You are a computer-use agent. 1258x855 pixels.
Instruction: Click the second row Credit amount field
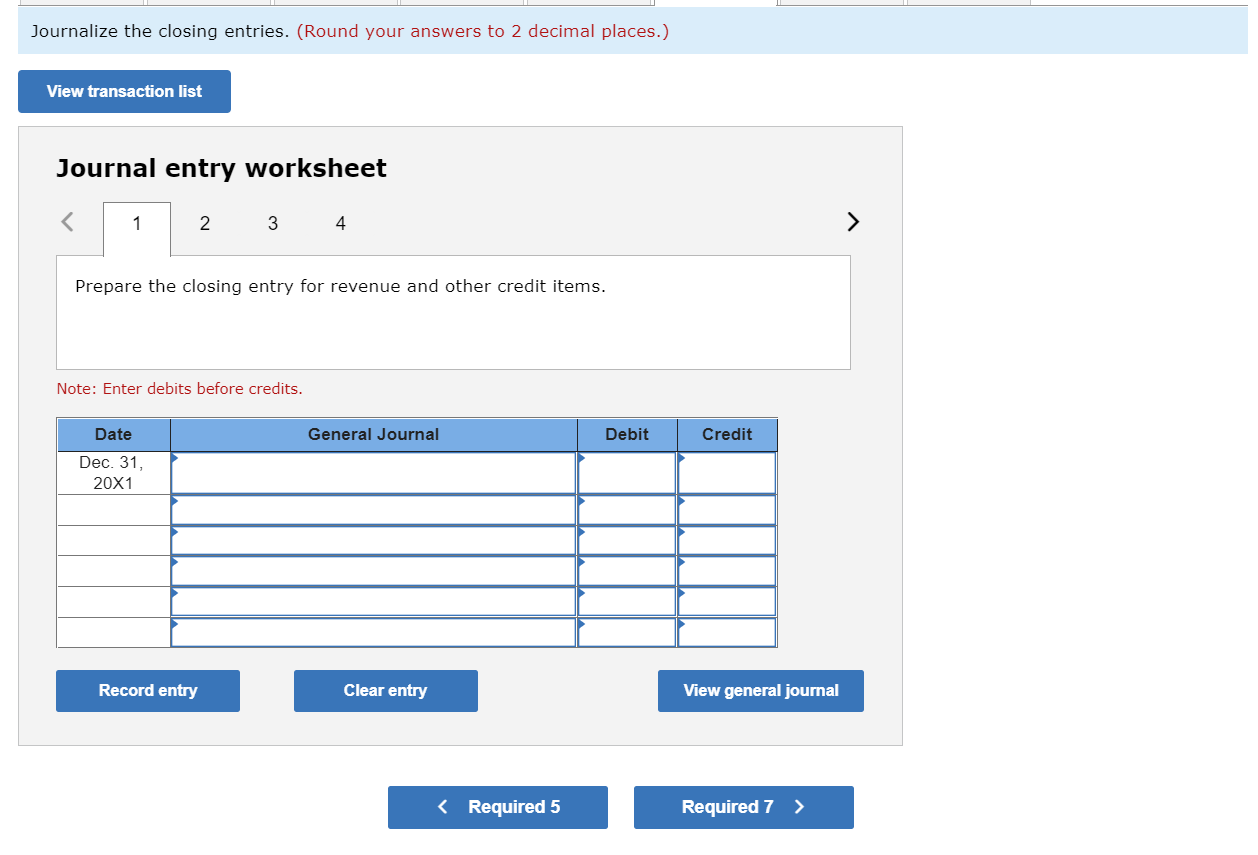730,509
